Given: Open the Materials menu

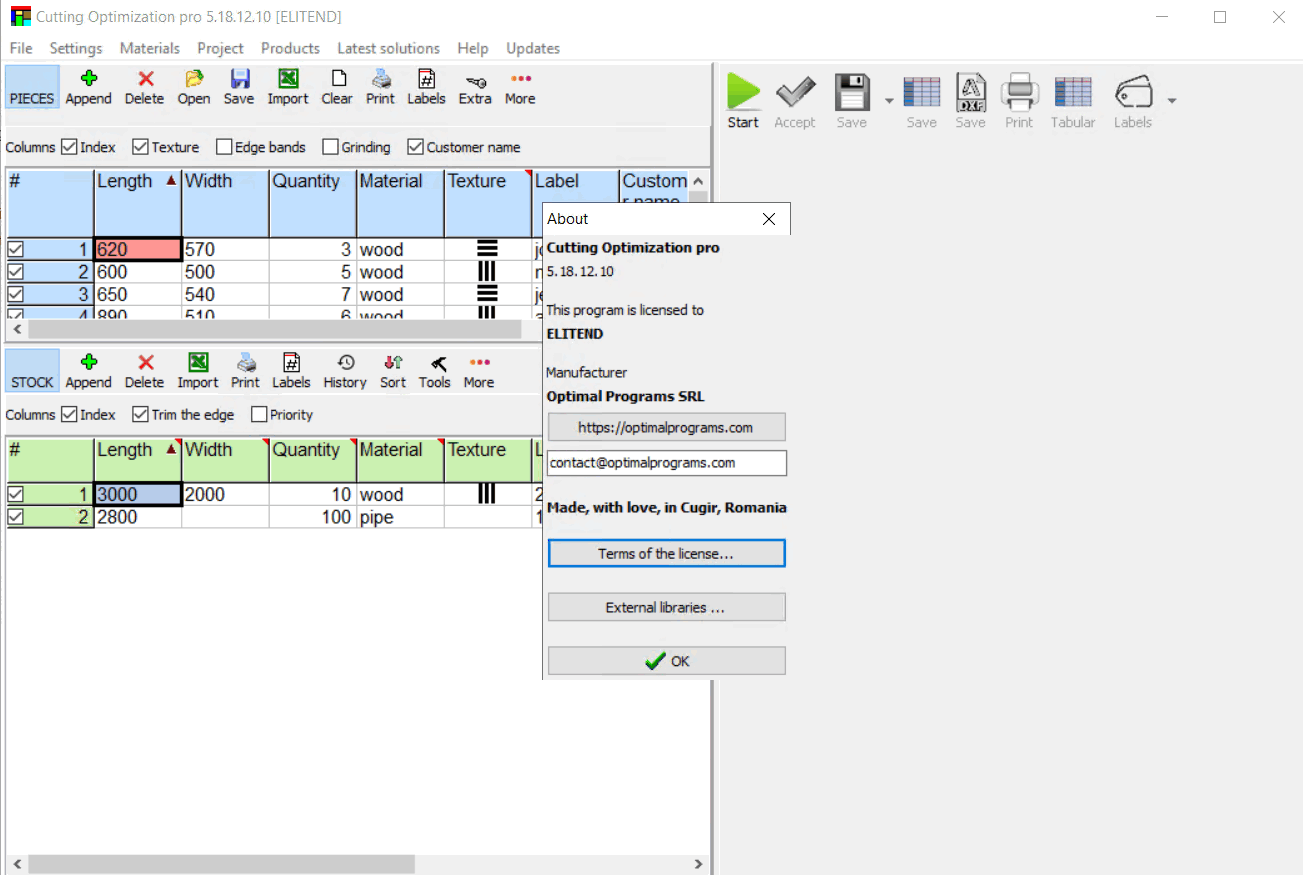Looking at the screenshot, I should click(x=150, y=48).
